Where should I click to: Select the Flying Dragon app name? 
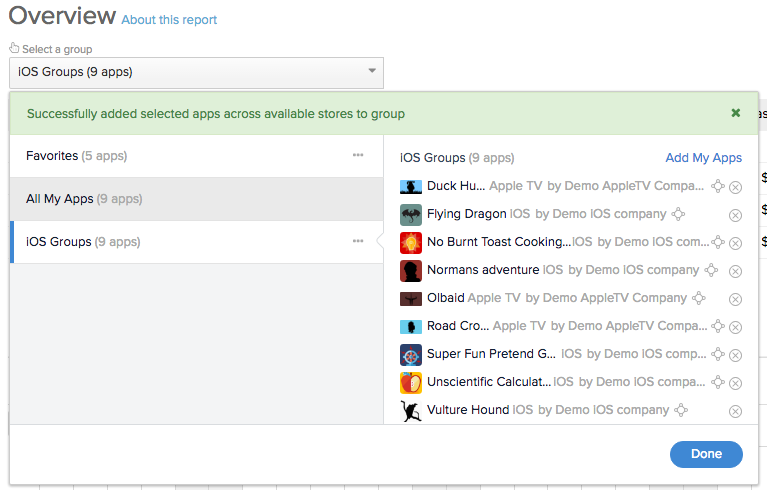click(x=467, y=214)
